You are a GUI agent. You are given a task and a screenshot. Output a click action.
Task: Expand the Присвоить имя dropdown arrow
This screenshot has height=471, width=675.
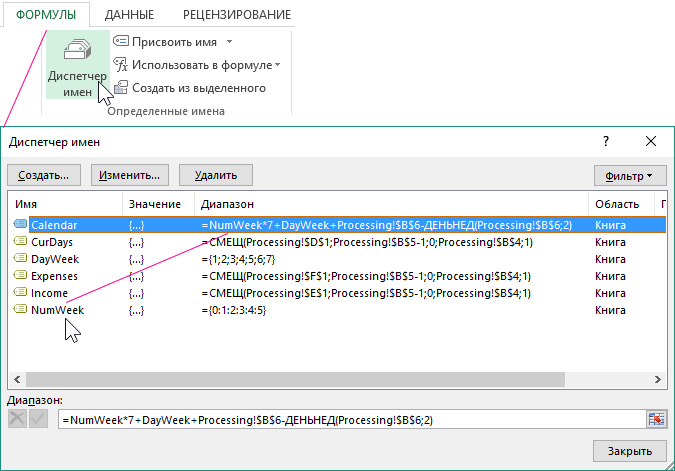[x=229, y=42]
